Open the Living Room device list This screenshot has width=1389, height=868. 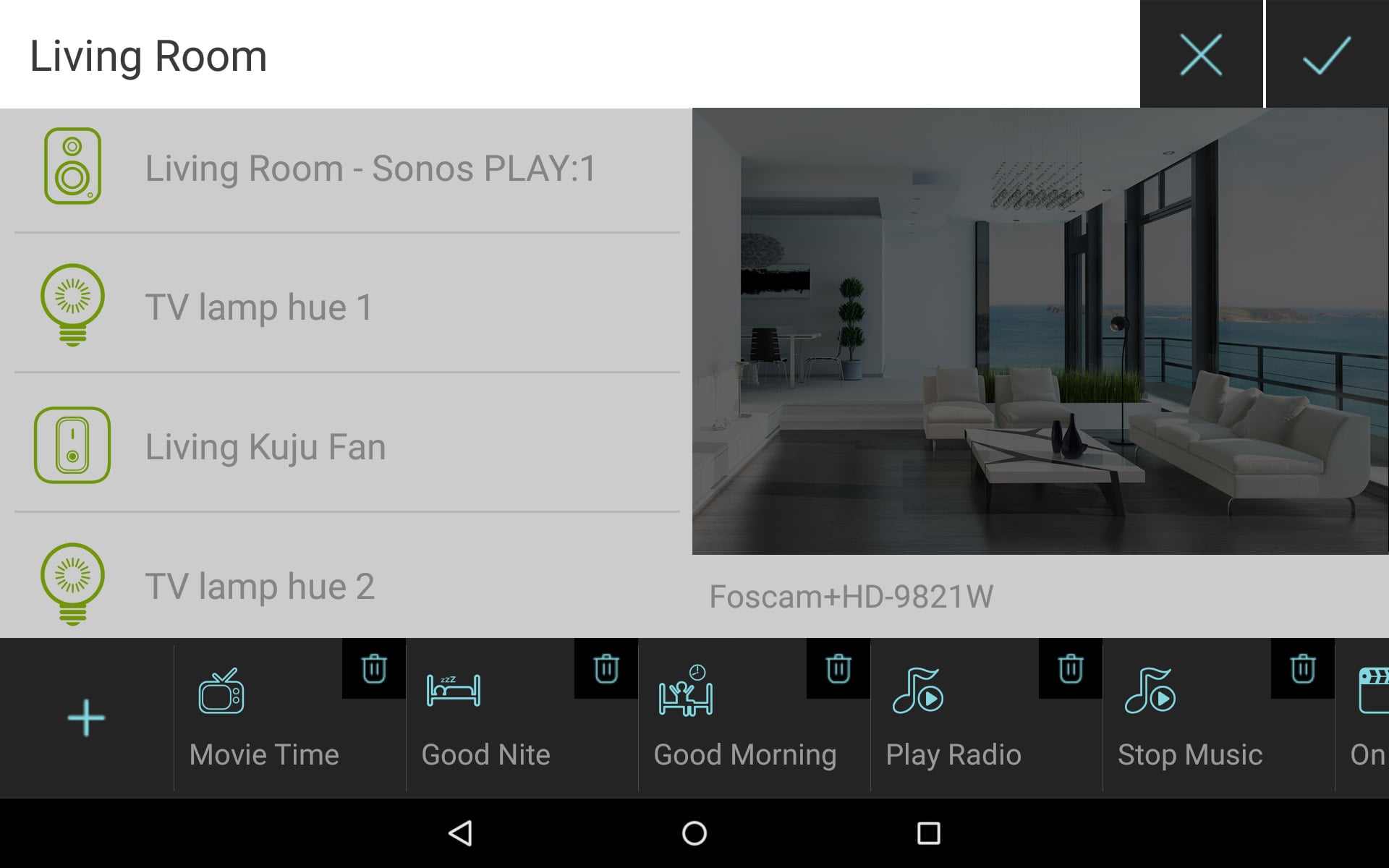[148, 55]
